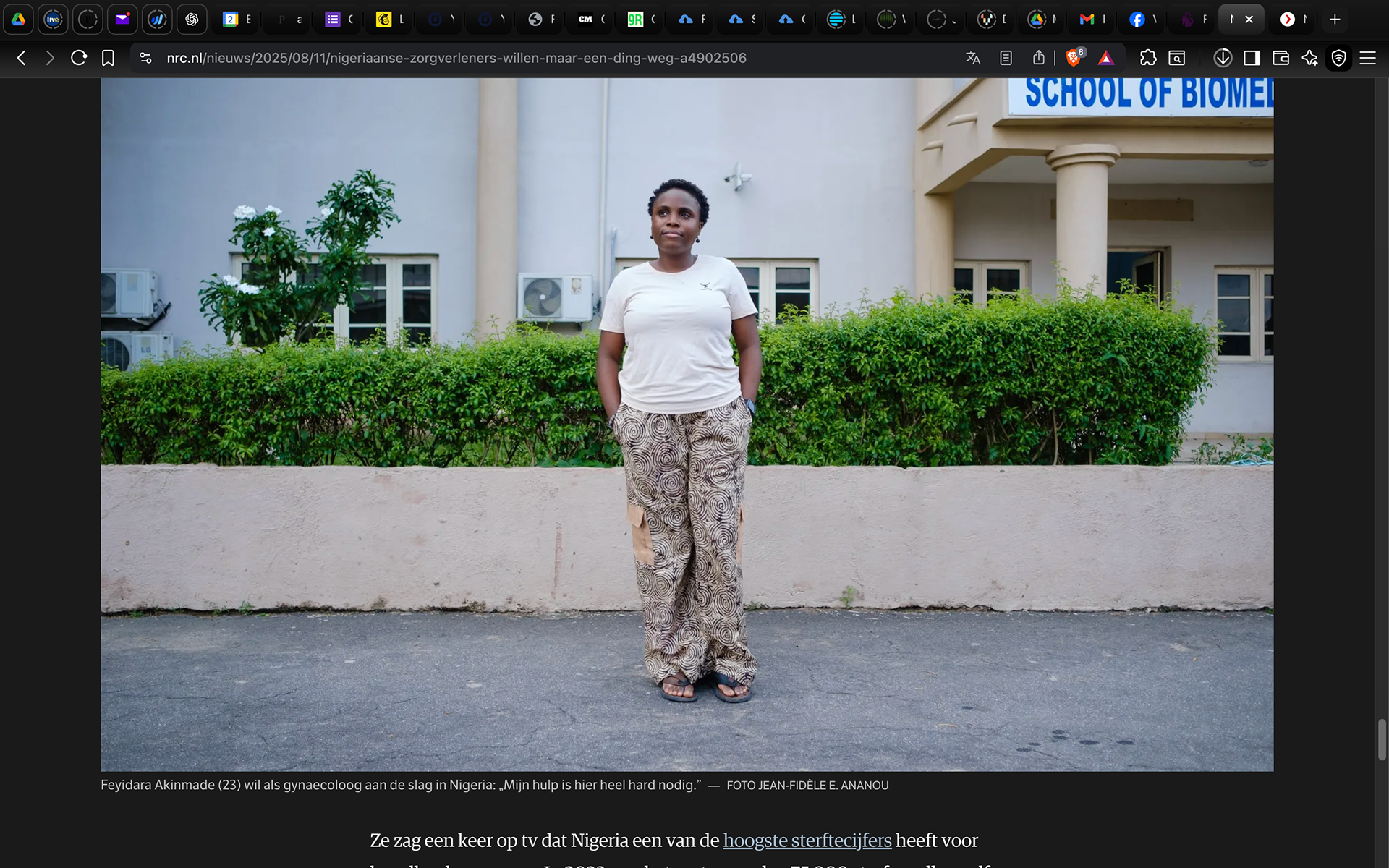The width and height of the screenshot is (1389, 868).
Task: Open the extensions puzzle icon
Action: click(x=1148, y=58)
